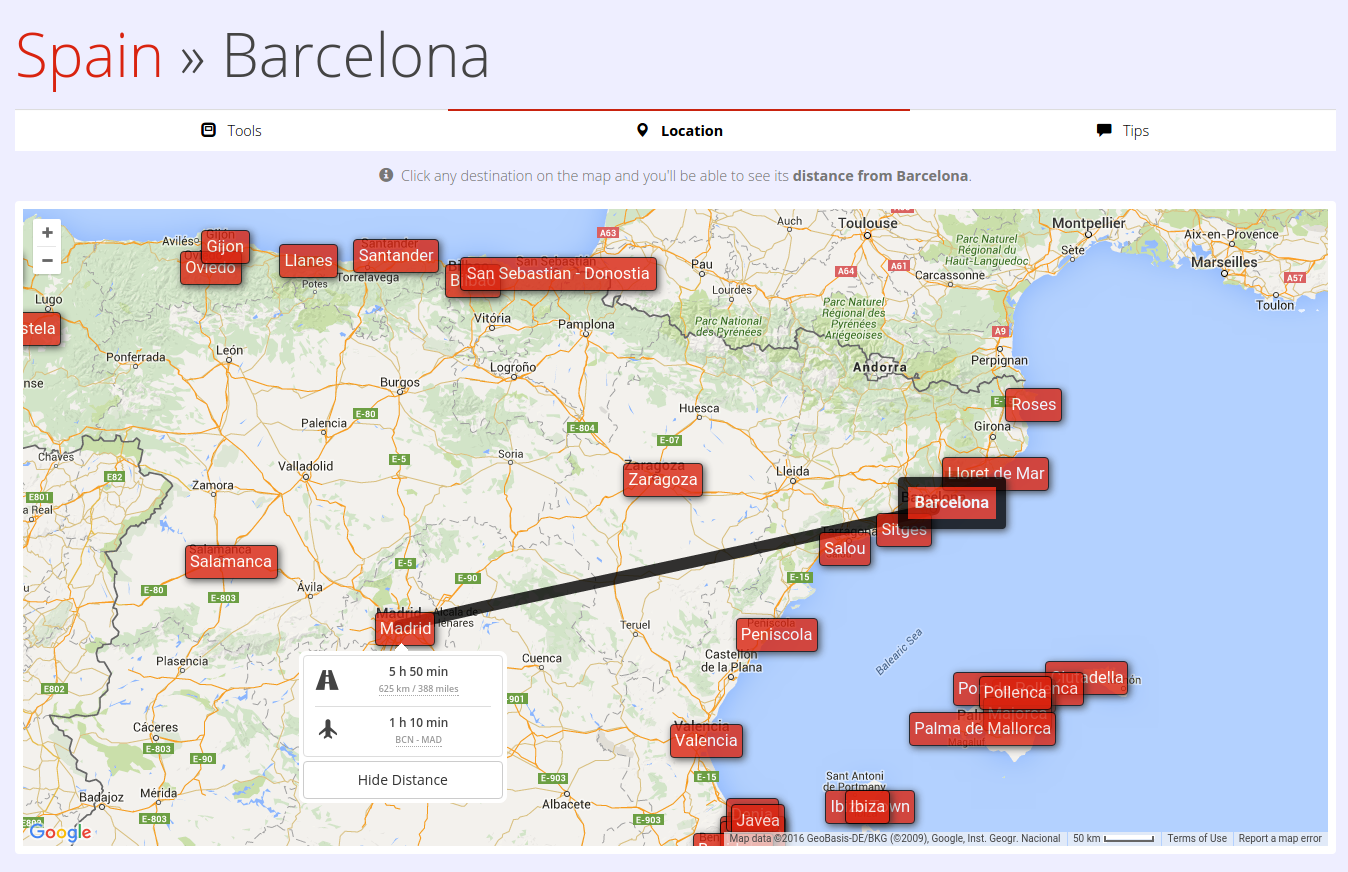The image size is (1348, 872).
Task: Click the Albacete city label
Action: coord(566,804)
